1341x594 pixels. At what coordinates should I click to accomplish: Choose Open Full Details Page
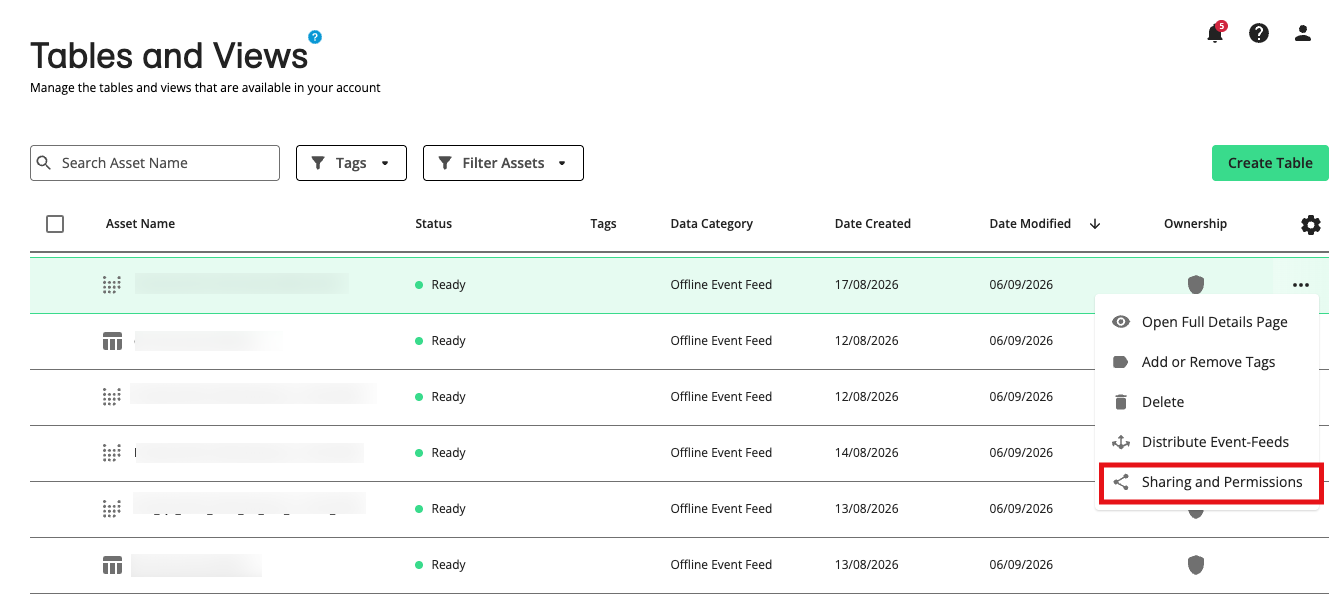click(1207, 322)
